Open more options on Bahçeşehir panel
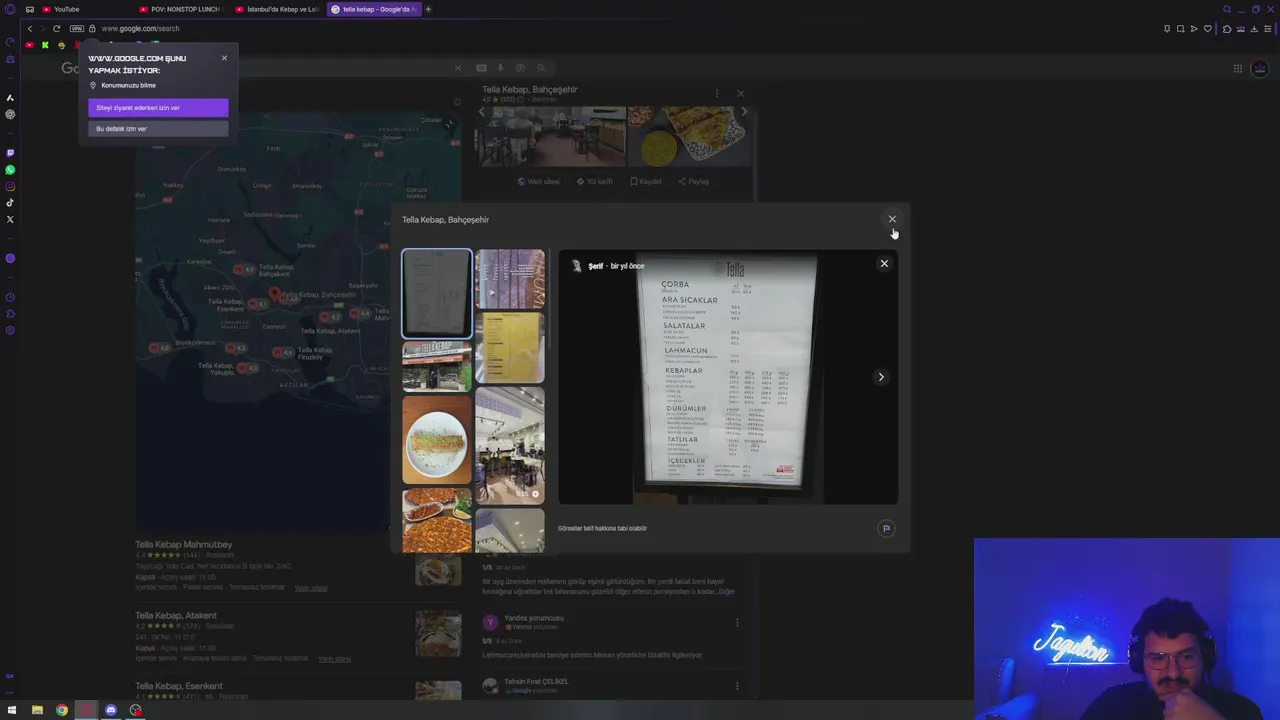This screenshot has width=1280, height=720. [716, 93]
